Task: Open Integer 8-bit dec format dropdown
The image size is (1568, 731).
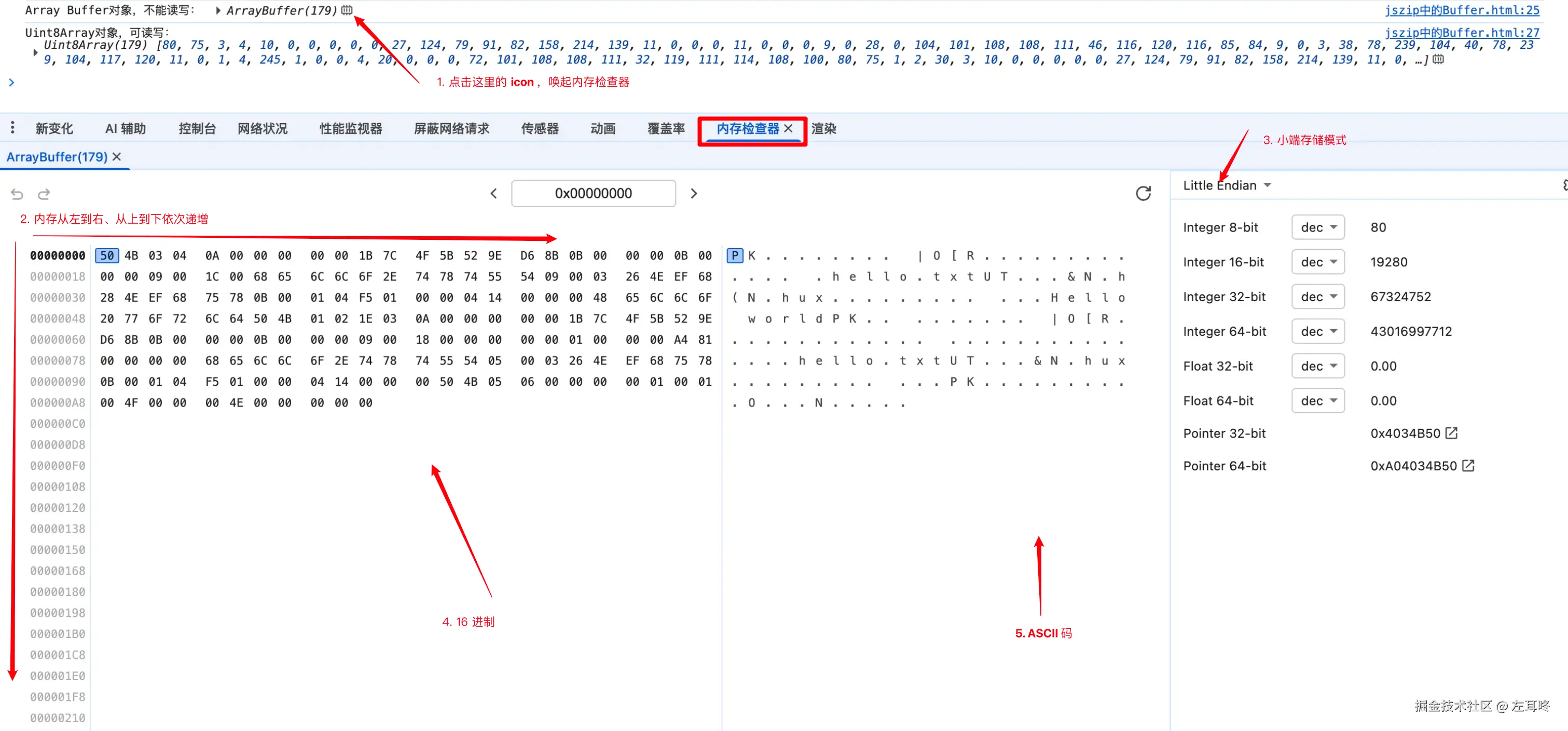Action: [1318, 227]
